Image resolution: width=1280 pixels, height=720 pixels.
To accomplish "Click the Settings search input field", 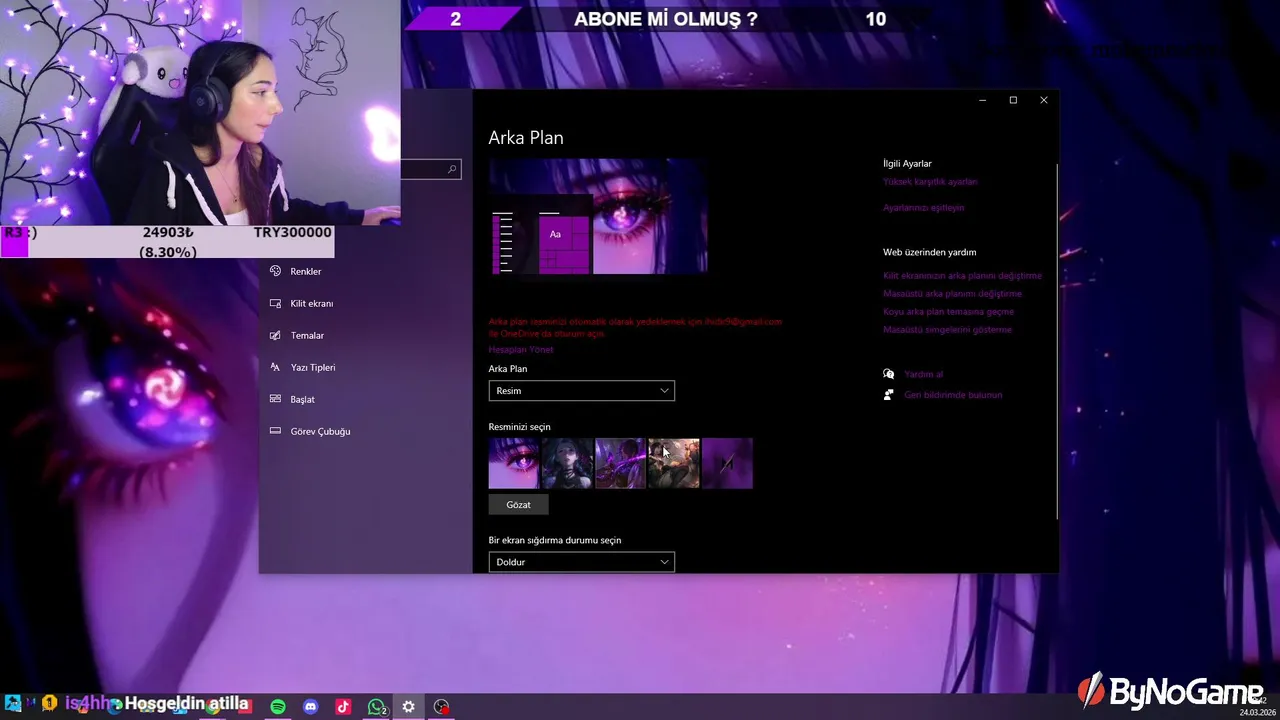I will click(x=430, y=169).
